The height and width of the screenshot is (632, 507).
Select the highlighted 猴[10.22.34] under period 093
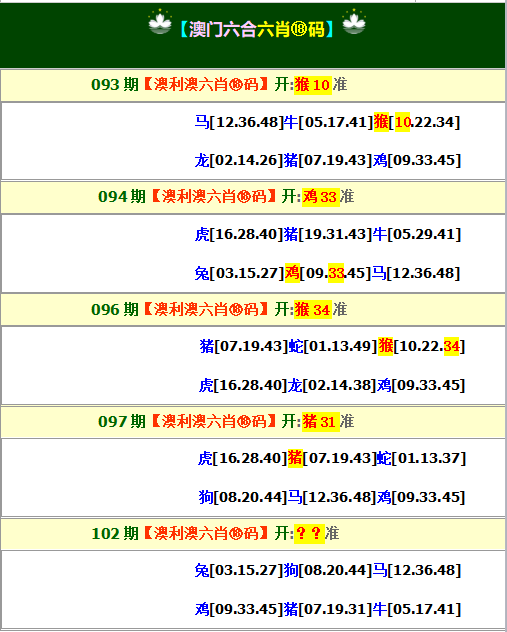pyautogui.click(x=417, y=122)
